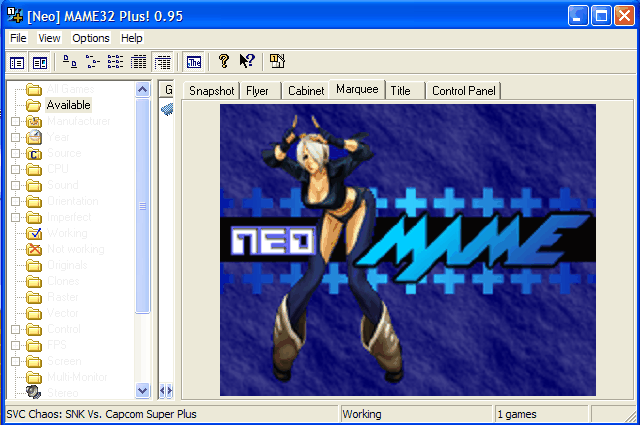Expand the CPU tree node

[15, 169]
